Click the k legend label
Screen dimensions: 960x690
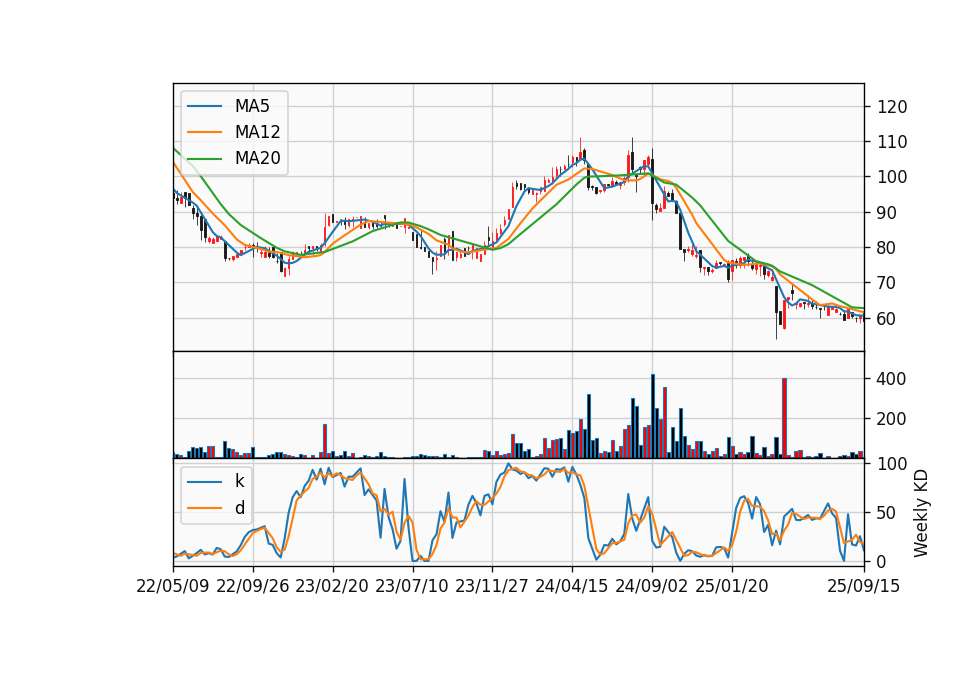tap(239, 481)
